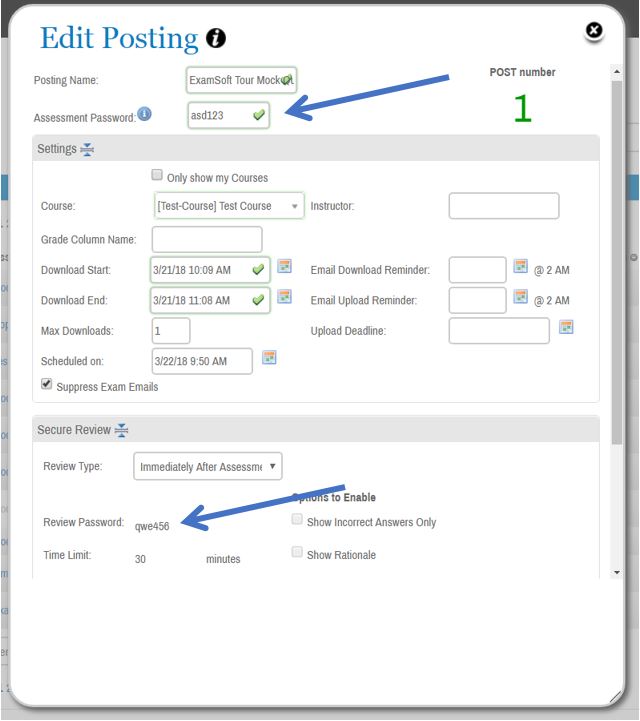This screenshot has height=721, width=640.
Task: Click the Max Downloads field
Action: 171,330
